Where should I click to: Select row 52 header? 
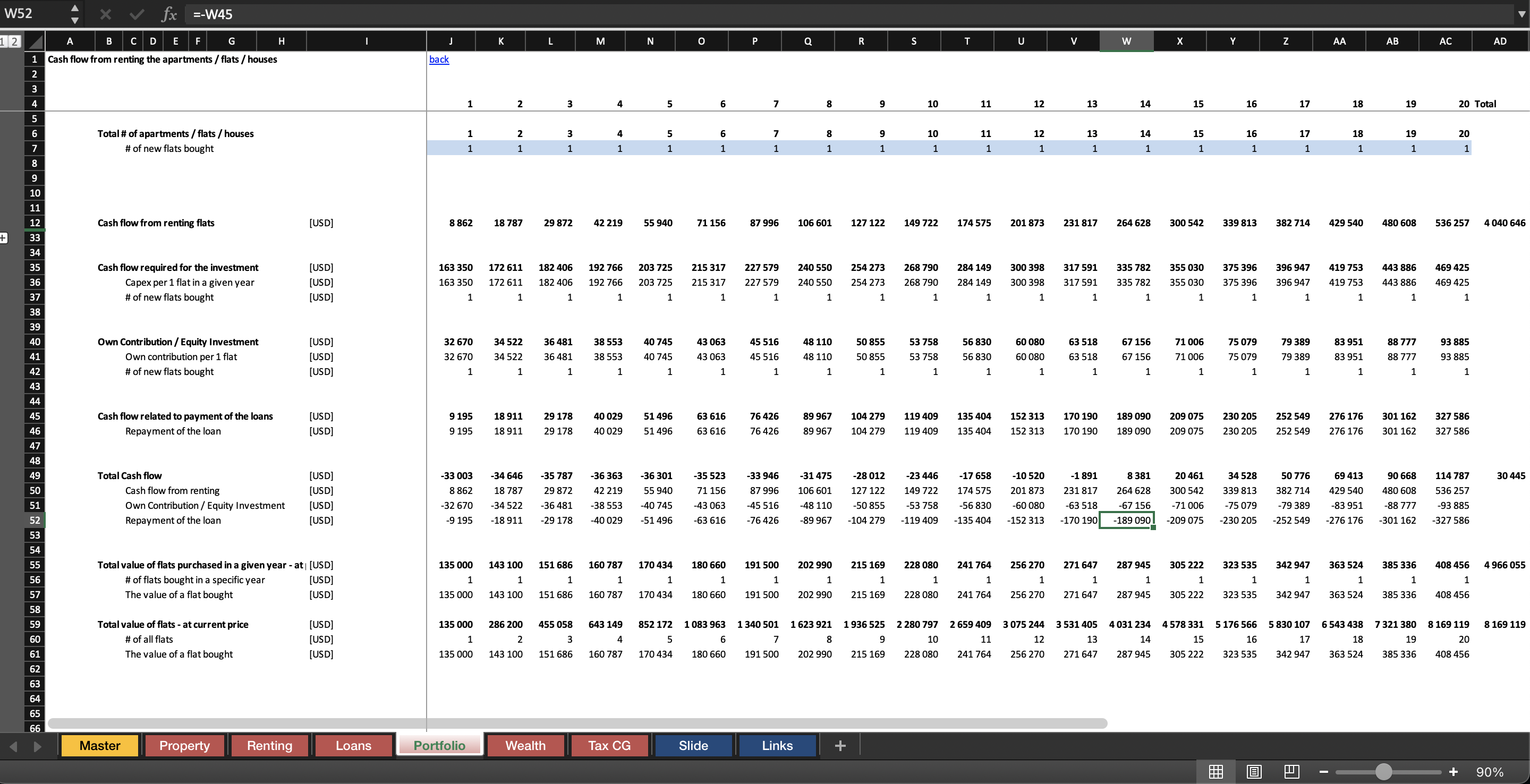(x=35, y=521)
